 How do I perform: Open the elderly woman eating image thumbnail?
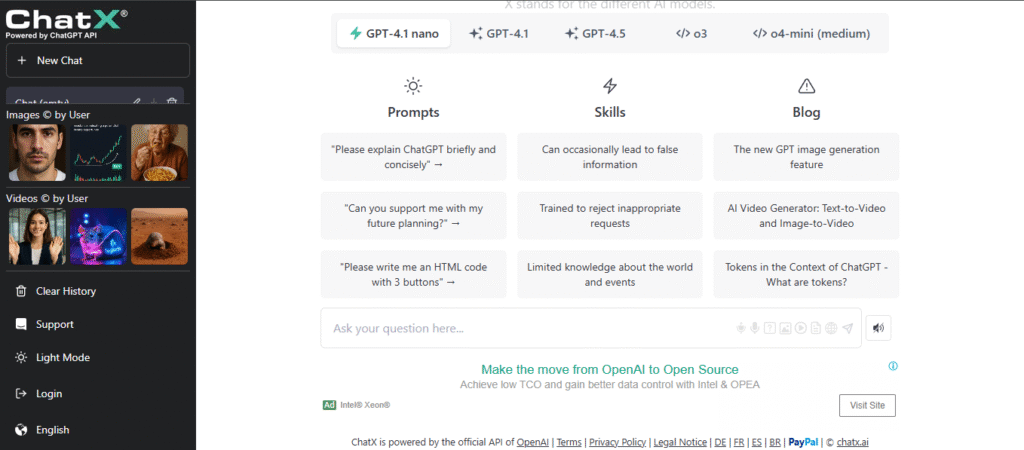(159, 153)
